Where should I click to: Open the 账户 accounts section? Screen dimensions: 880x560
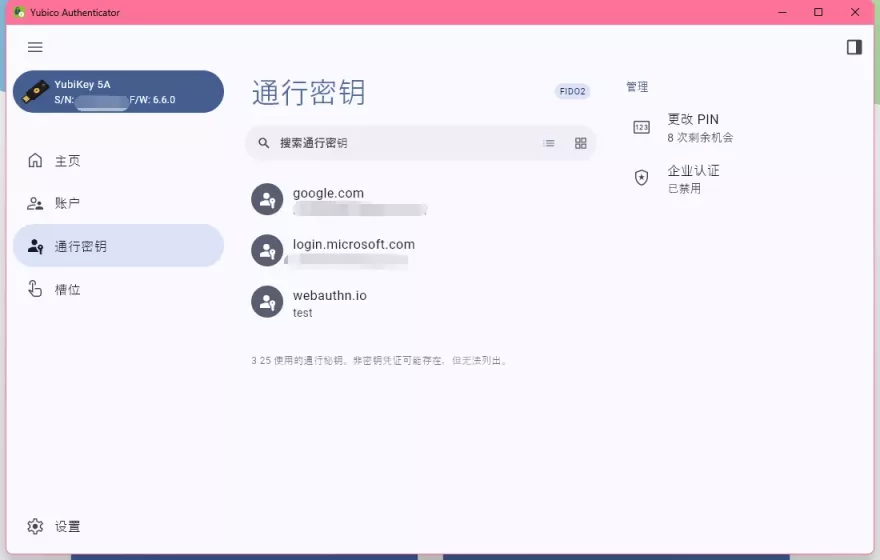(68, 203)
